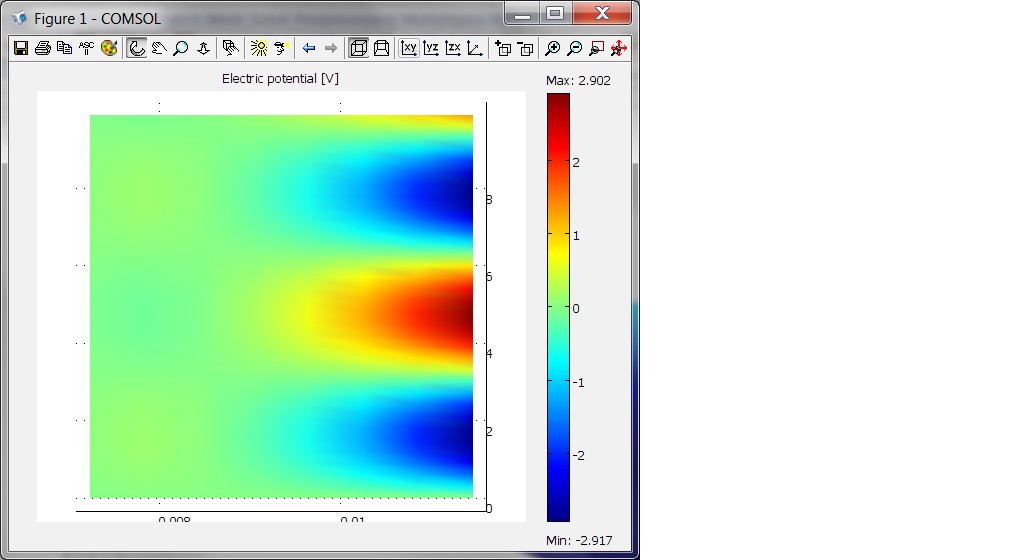
Task: Click the Save figure disk icon
Action: tap(21, 48)
